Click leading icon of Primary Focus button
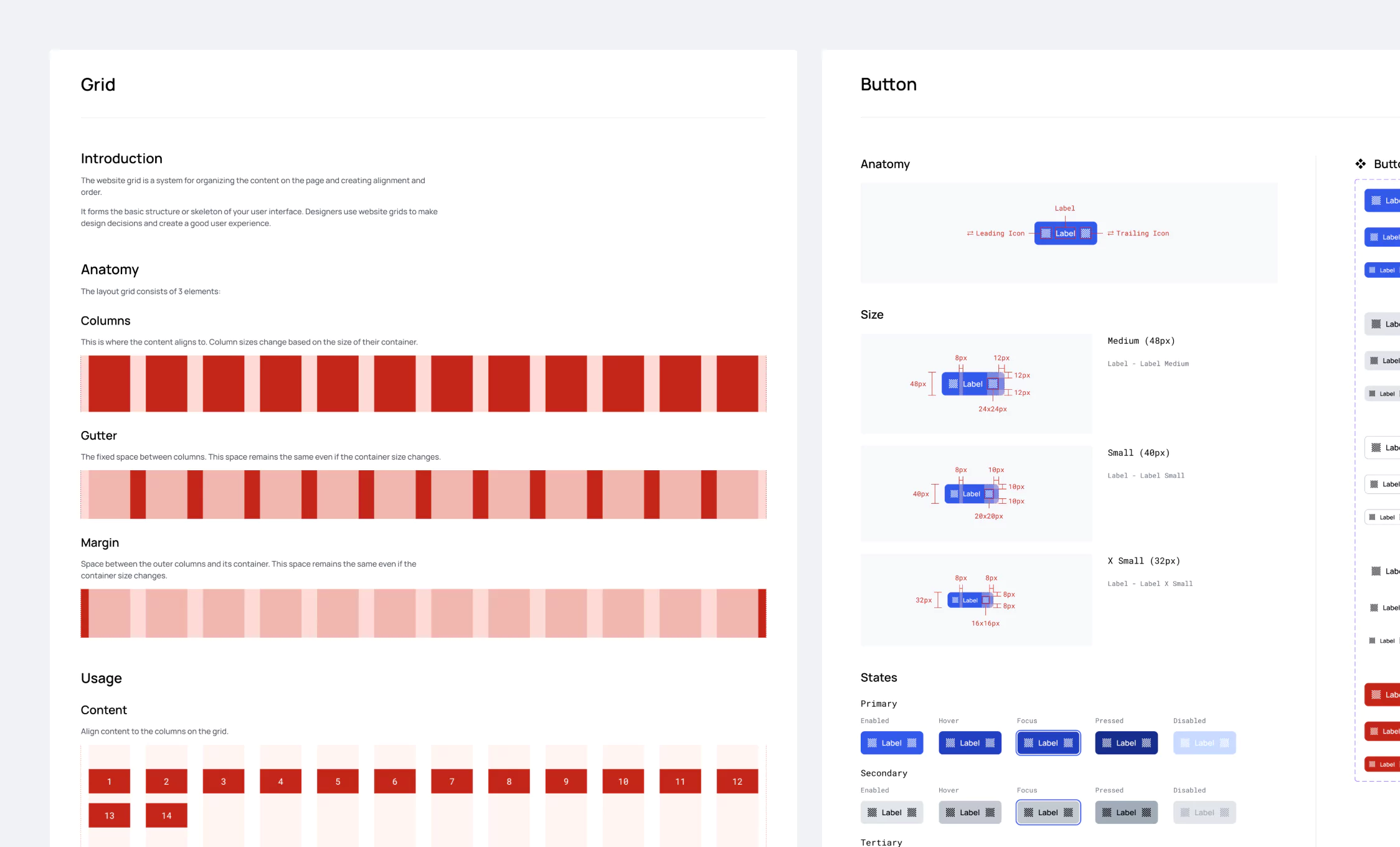The image size is (1400, 847). click(1028, 743)
